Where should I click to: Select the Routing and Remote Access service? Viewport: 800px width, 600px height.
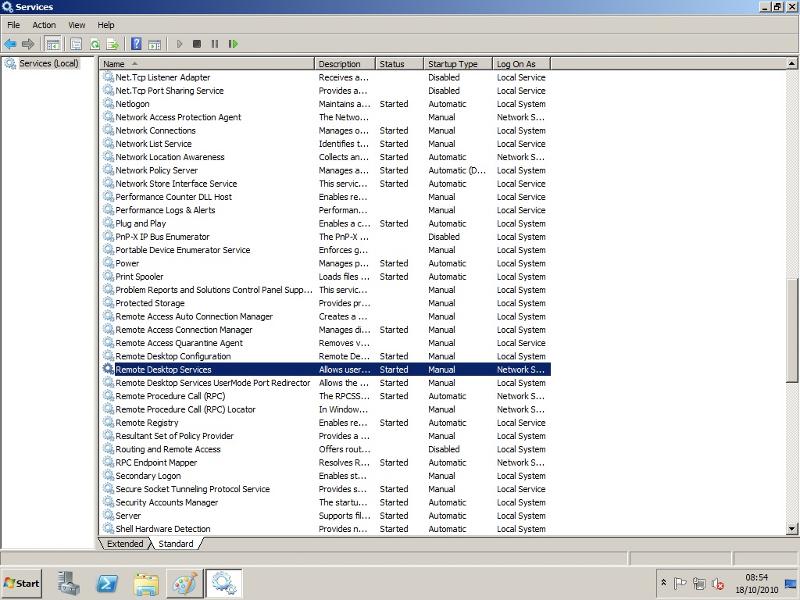point(325,449)
